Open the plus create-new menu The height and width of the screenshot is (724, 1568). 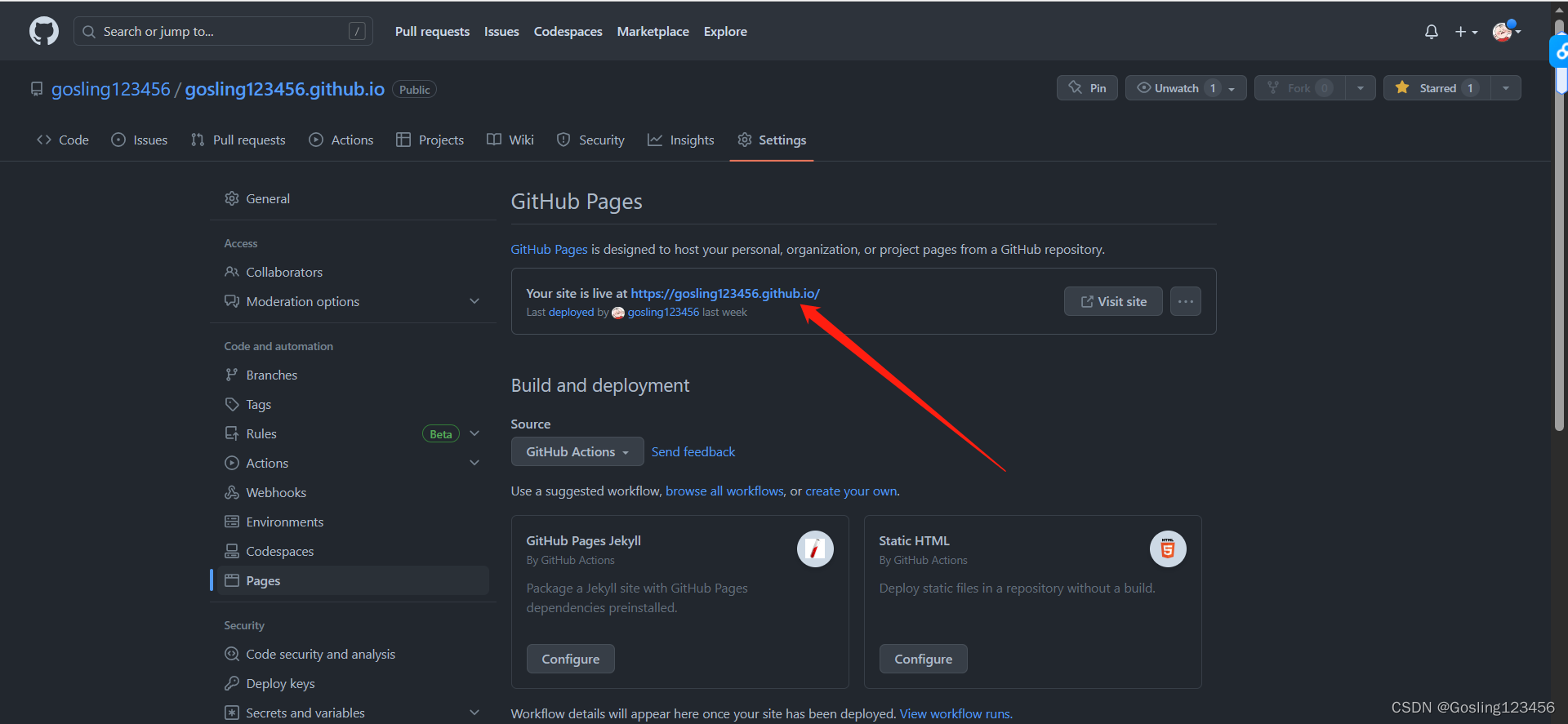1466,32
